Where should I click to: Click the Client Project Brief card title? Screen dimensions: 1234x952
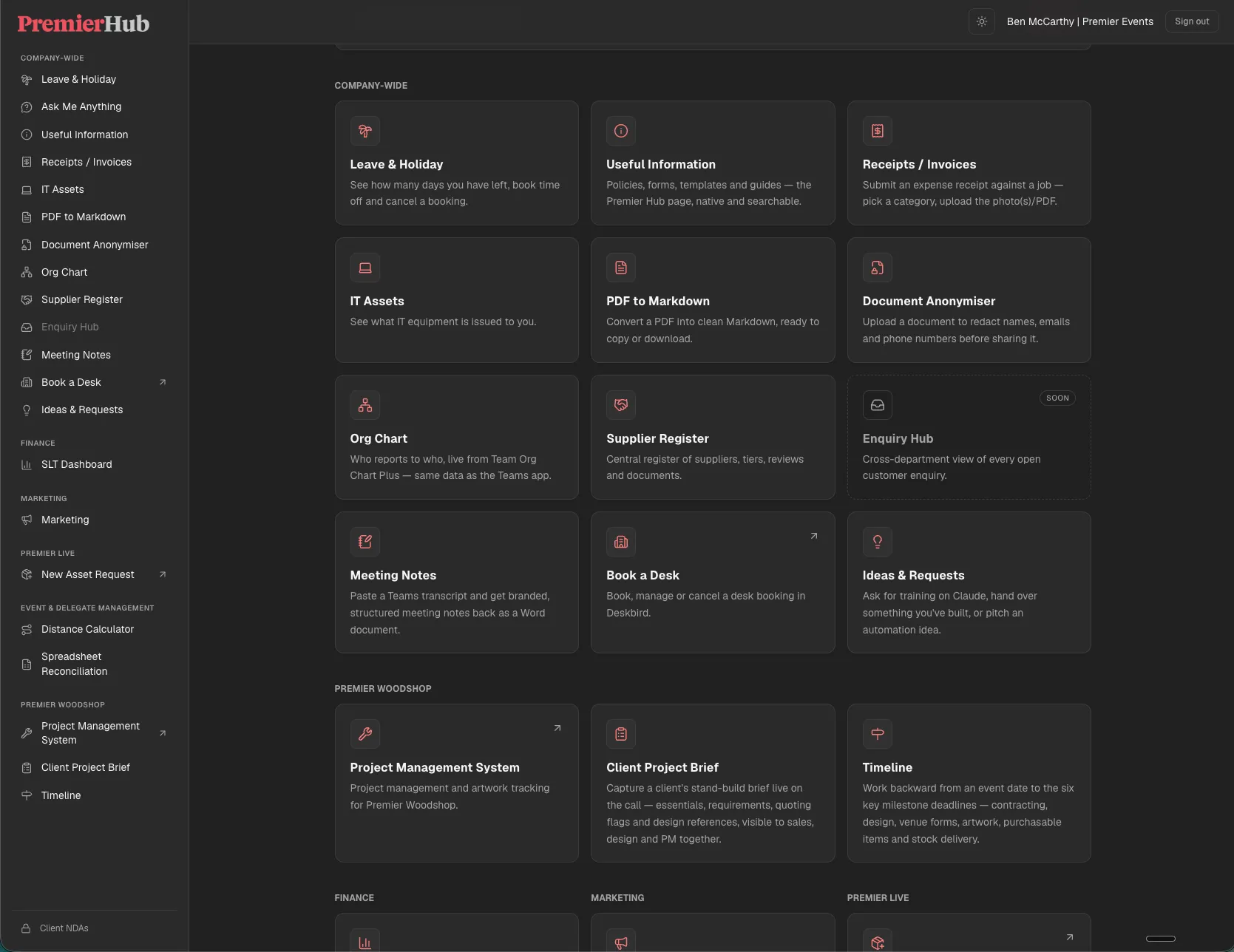662,767
